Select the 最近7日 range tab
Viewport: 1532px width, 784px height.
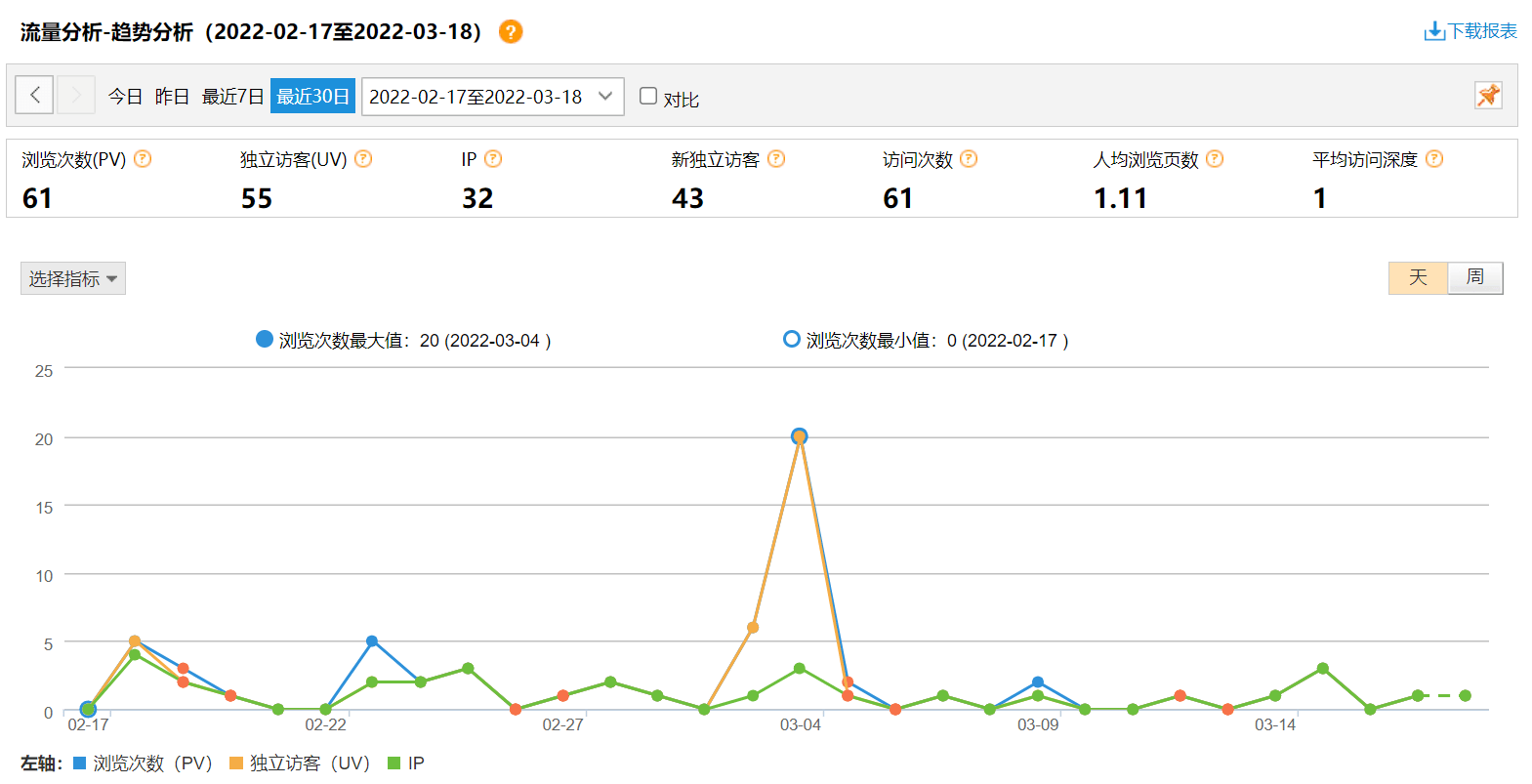232,97
